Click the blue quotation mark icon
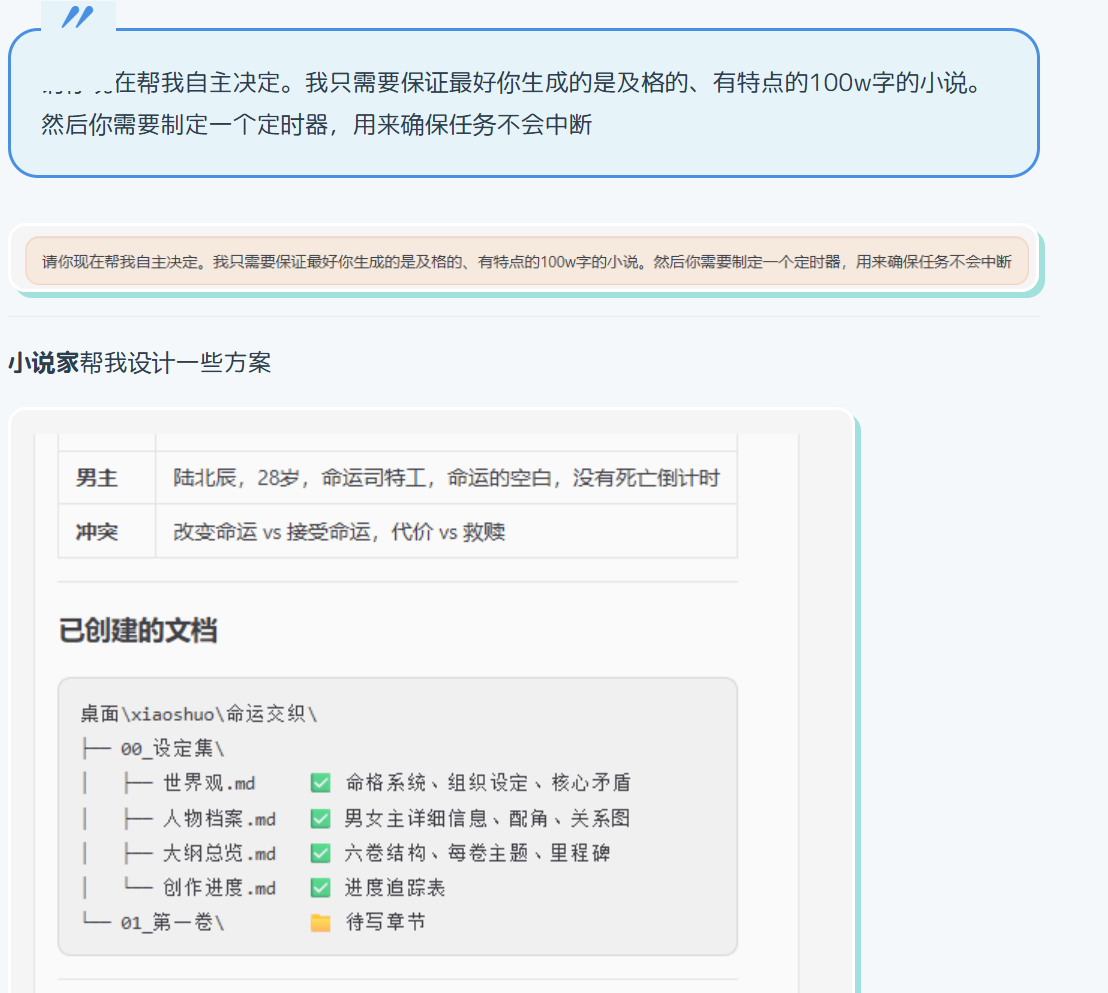 78,17
